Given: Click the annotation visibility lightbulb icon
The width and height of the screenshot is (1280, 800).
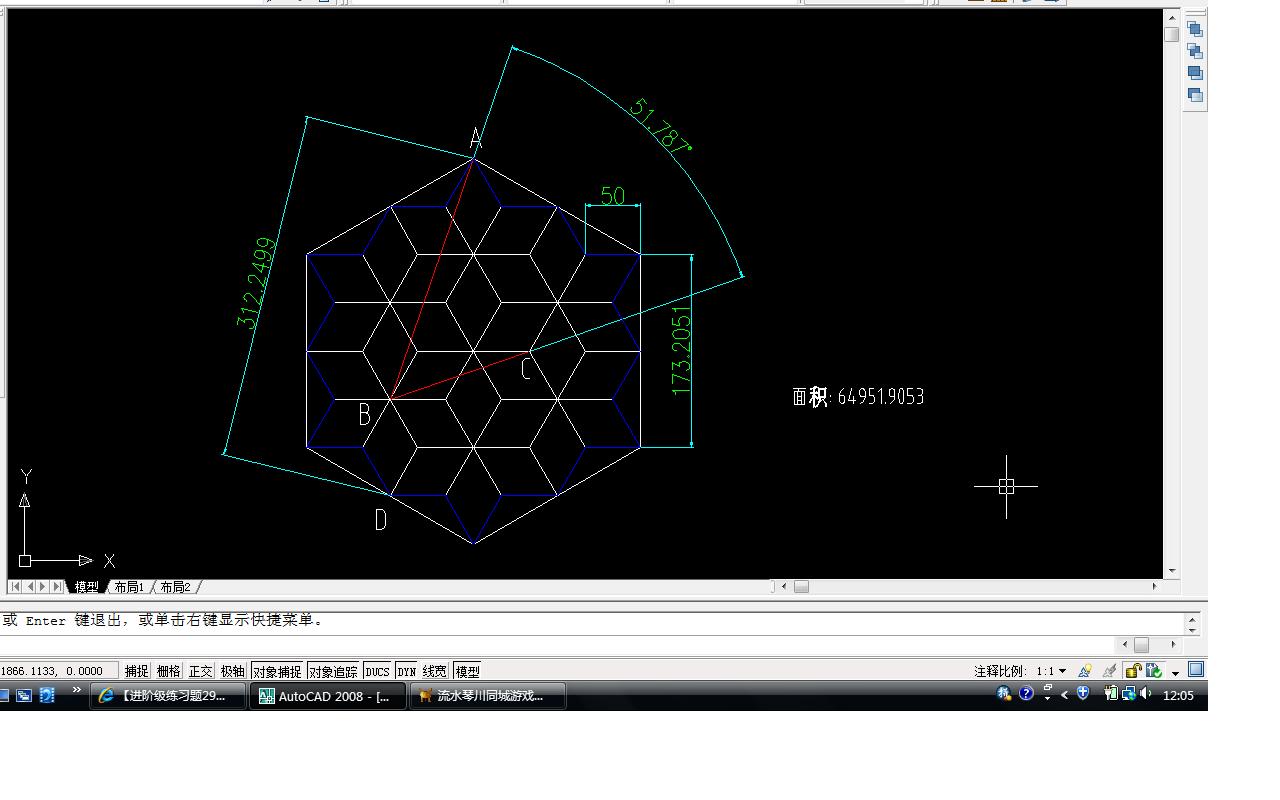Looking at the screenshot, I should [x=1085, y=671].
